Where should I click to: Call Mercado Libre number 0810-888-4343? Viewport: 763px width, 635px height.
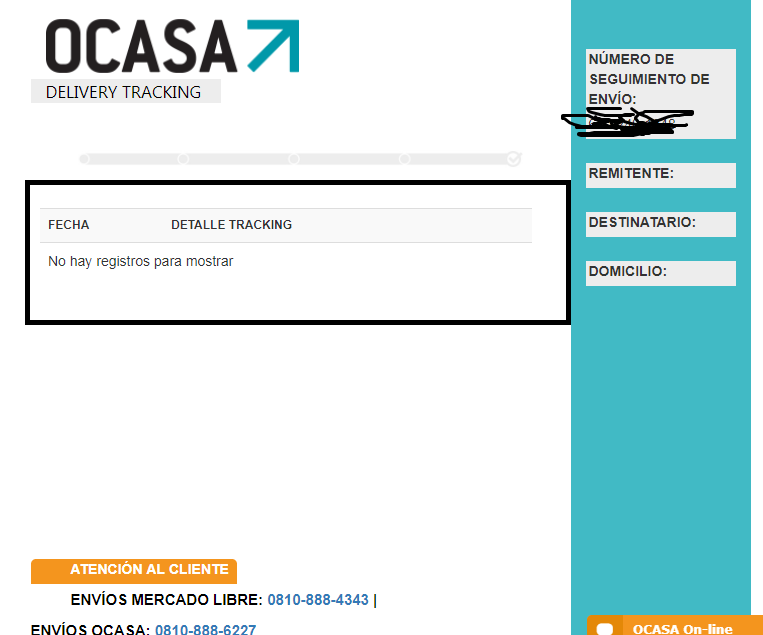318,600
